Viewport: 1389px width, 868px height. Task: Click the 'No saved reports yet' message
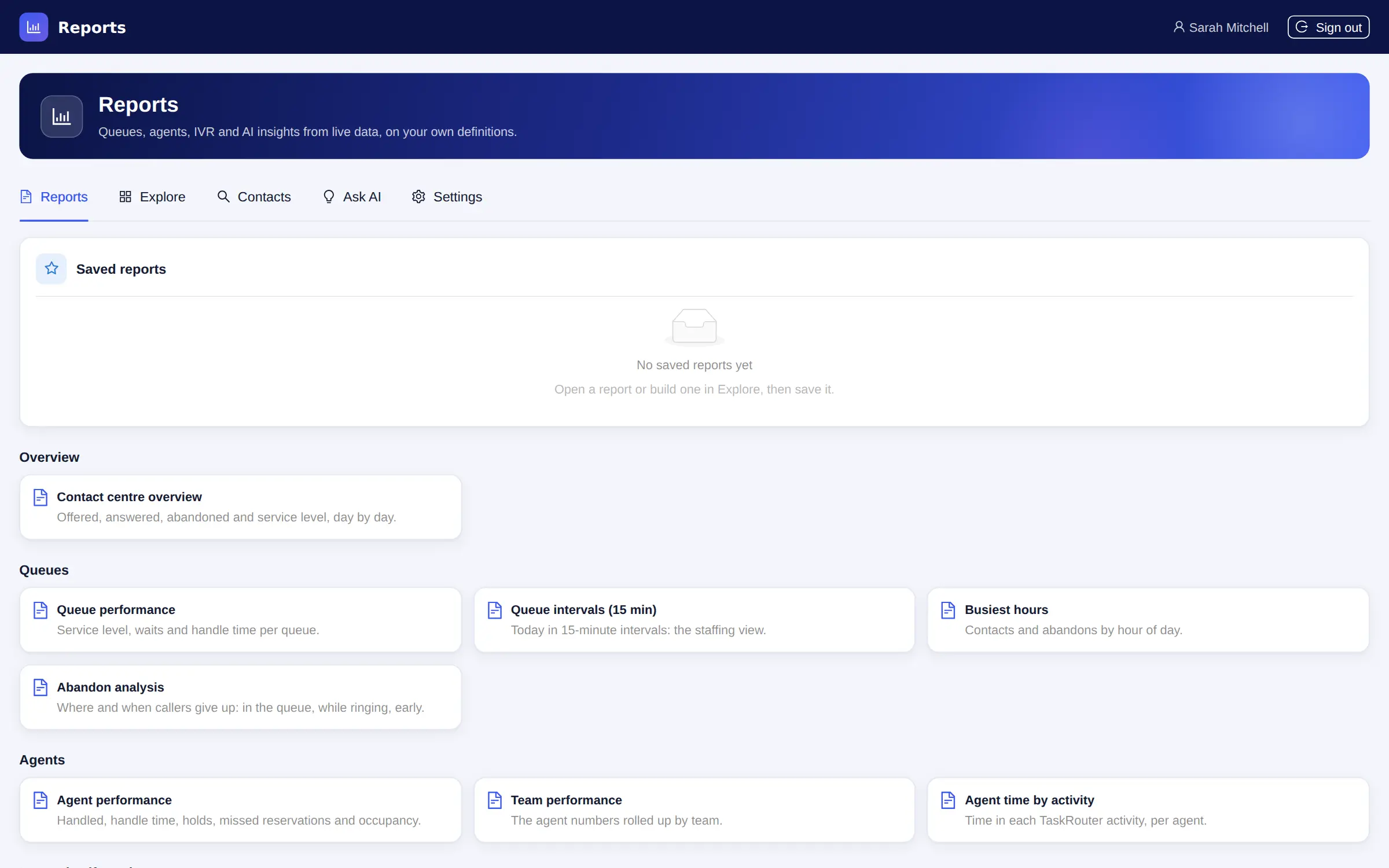tap(694, 365)
